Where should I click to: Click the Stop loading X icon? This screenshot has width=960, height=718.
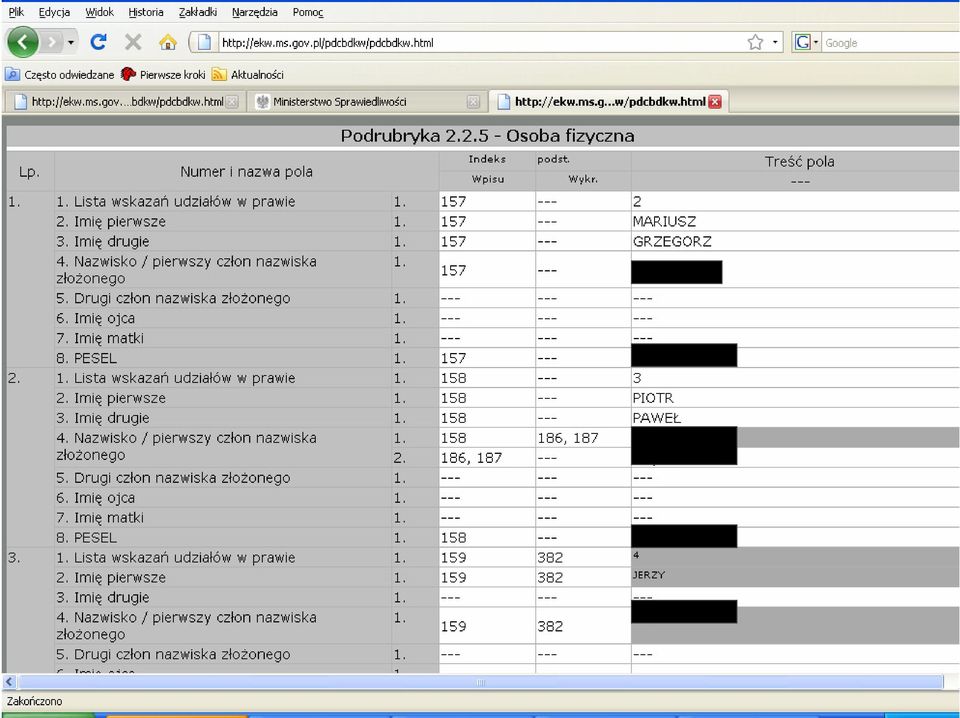pos(133,42)
